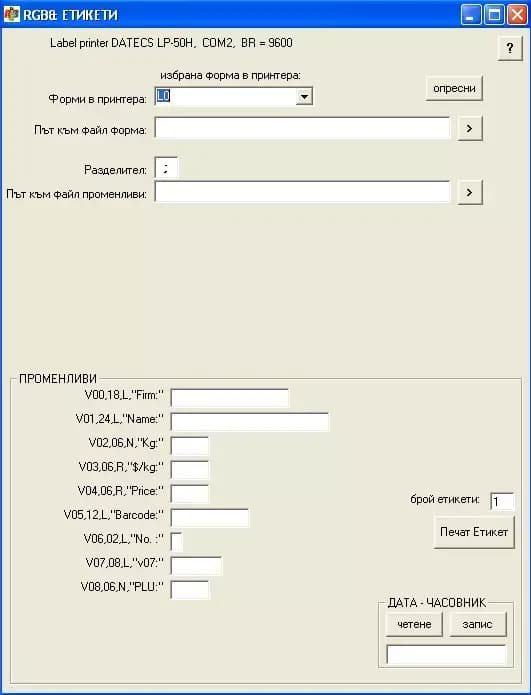The image size is (531, 695).
Task: Click the запис write clock button
Action: [477, 624]
